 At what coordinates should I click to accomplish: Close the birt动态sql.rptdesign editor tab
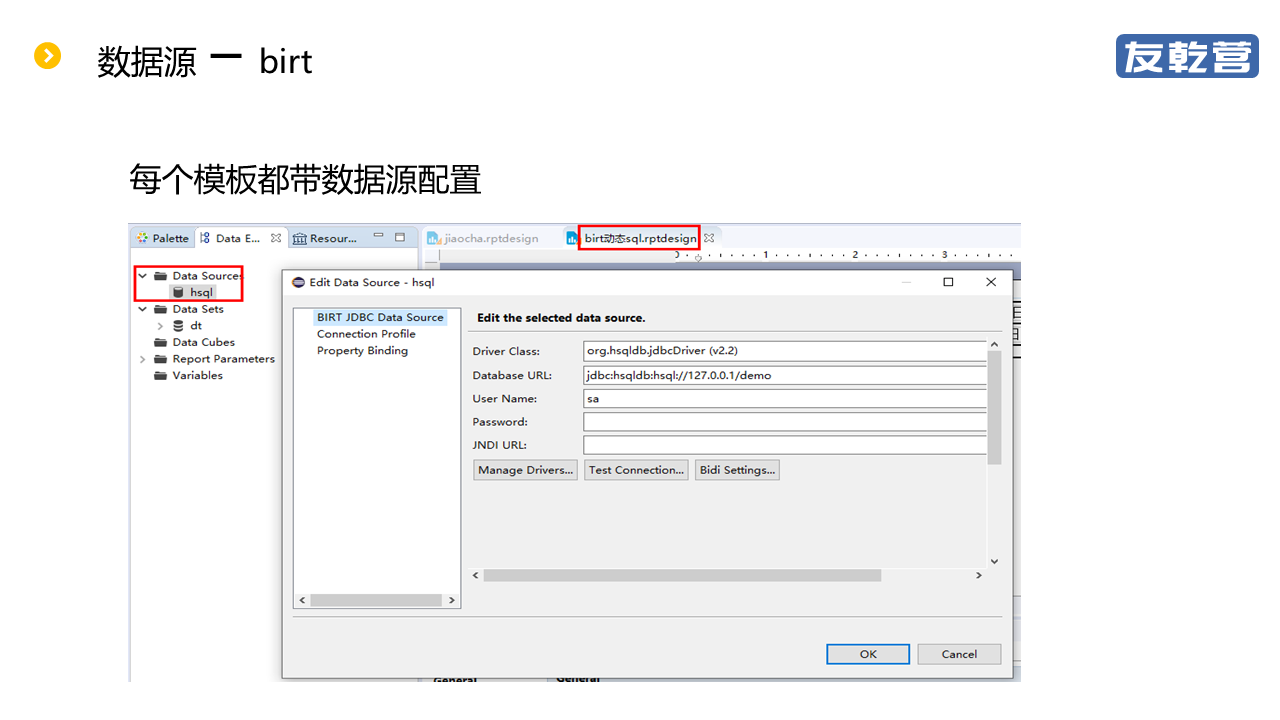tap(709, 238)
